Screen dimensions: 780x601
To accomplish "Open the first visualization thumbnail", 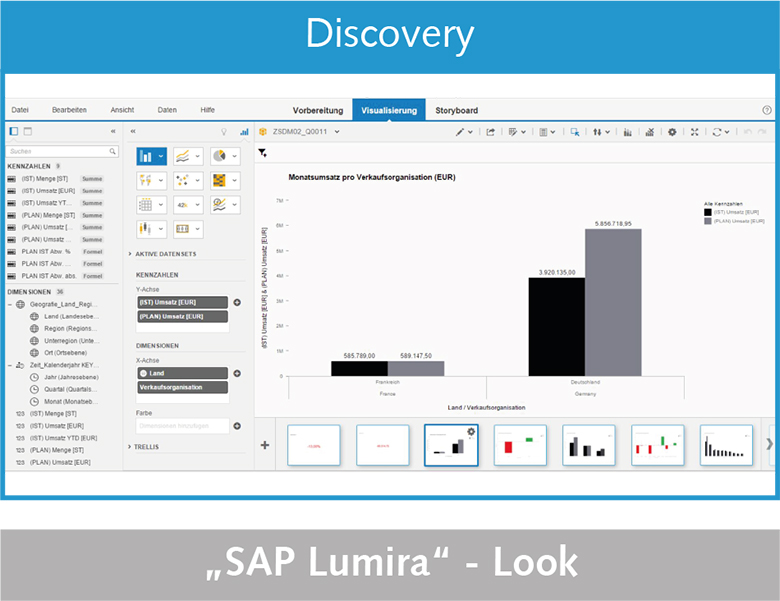I will tap(313, 445).
